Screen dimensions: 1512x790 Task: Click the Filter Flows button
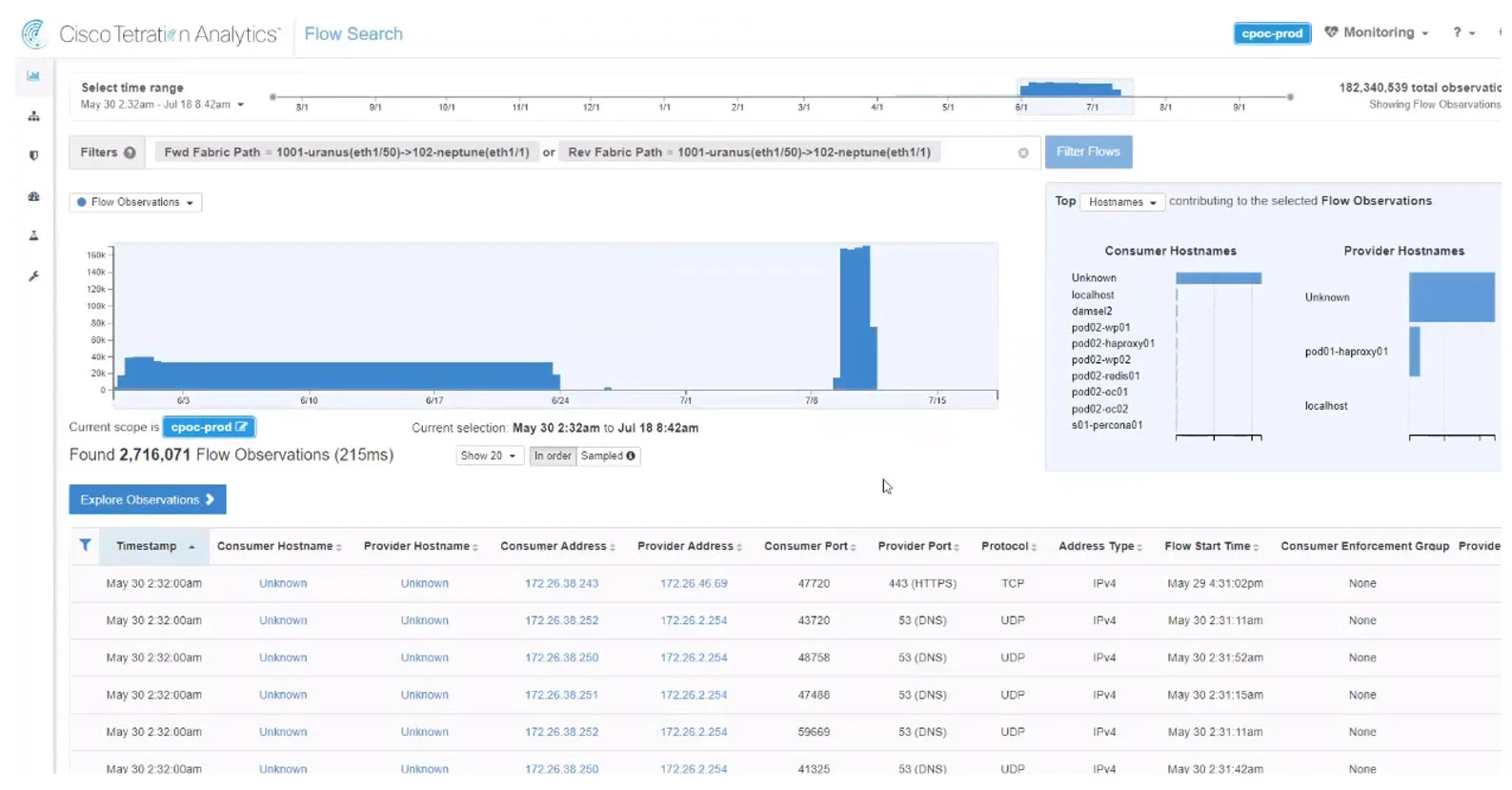tap(1088, 152)
